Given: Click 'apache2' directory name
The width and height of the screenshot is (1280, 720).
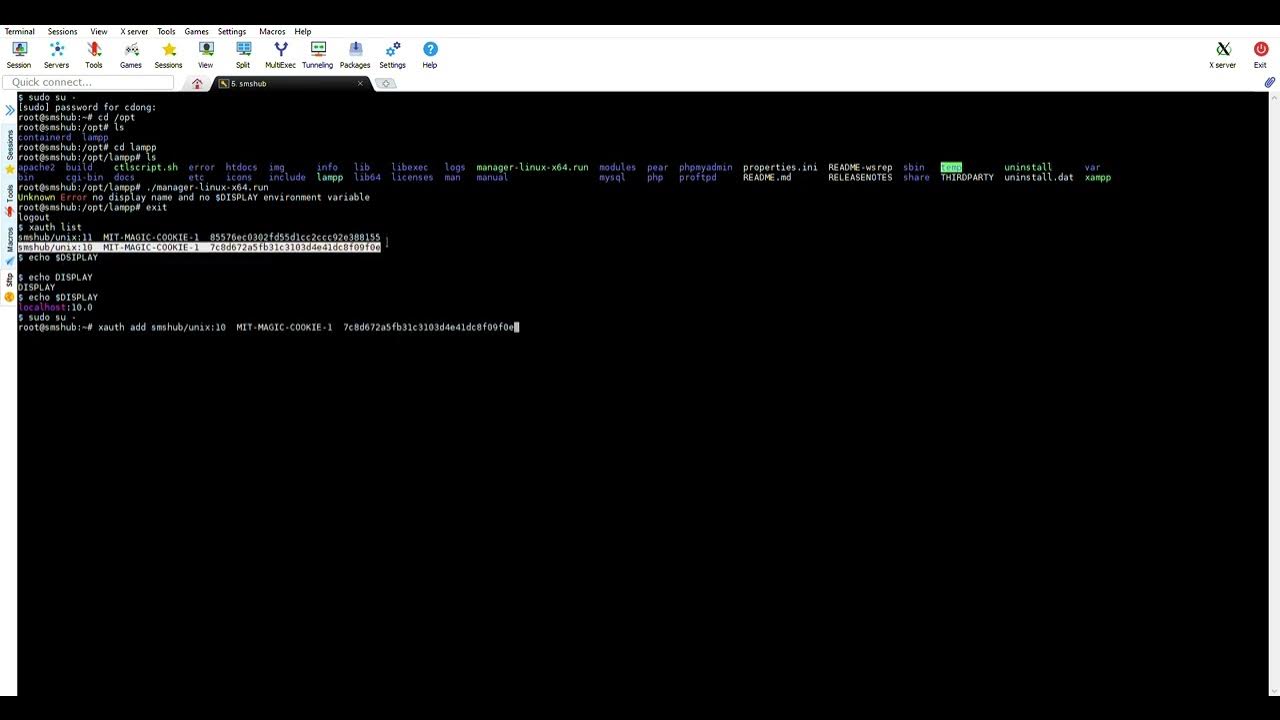Looking at the screenshot, I should click(36, 167).
